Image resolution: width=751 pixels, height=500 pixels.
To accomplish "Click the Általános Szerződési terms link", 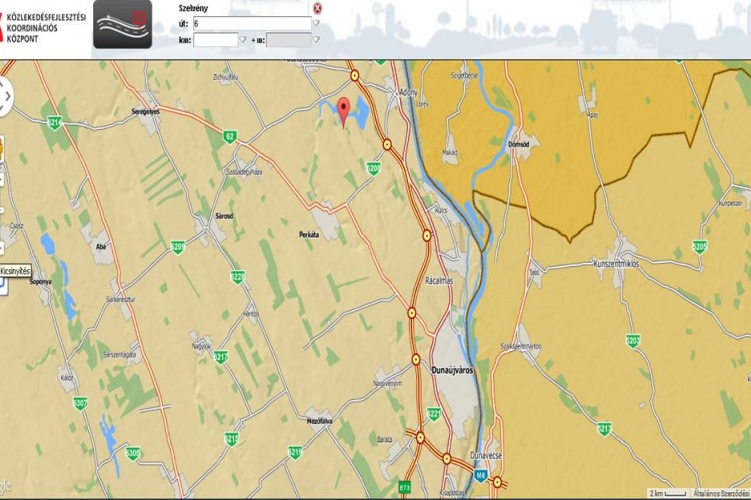I will (x=722, y=494).
